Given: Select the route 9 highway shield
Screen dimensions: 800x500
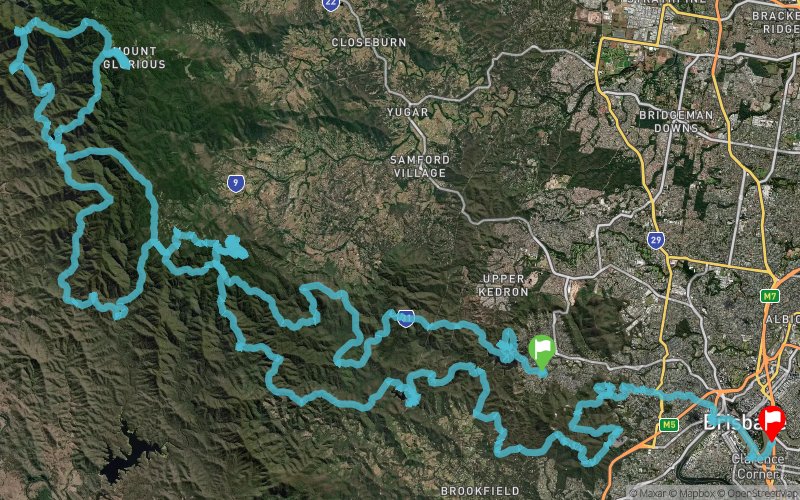Looking at the screenshot, I should tap(235, 183).
